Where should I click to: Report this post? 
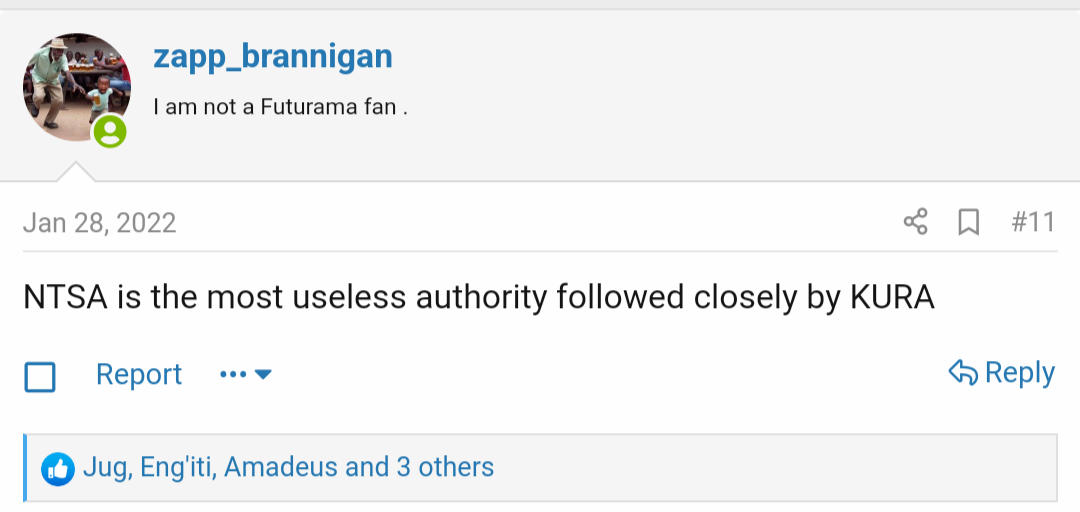pyautogui.click(x=139, y=374)
